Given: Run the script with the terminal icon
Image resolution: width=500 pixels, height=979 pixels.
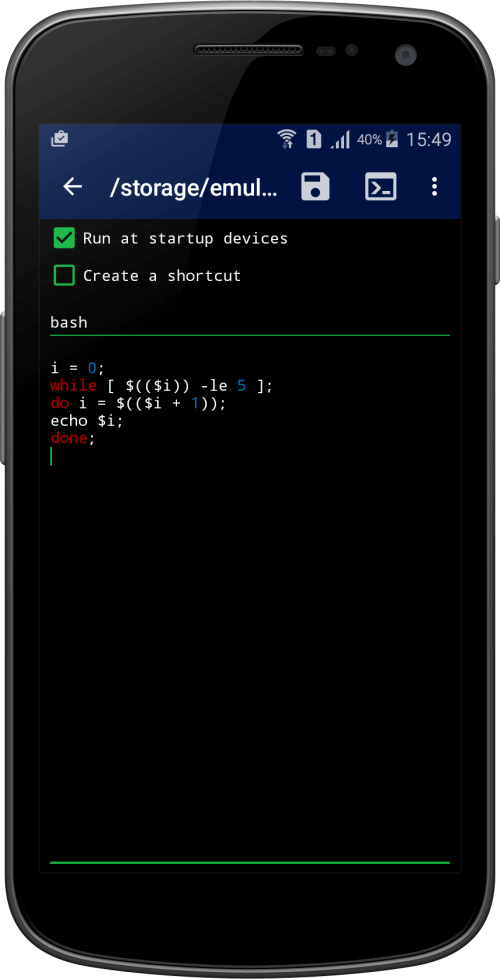Looking at the screenshot, I should (380, 187).
